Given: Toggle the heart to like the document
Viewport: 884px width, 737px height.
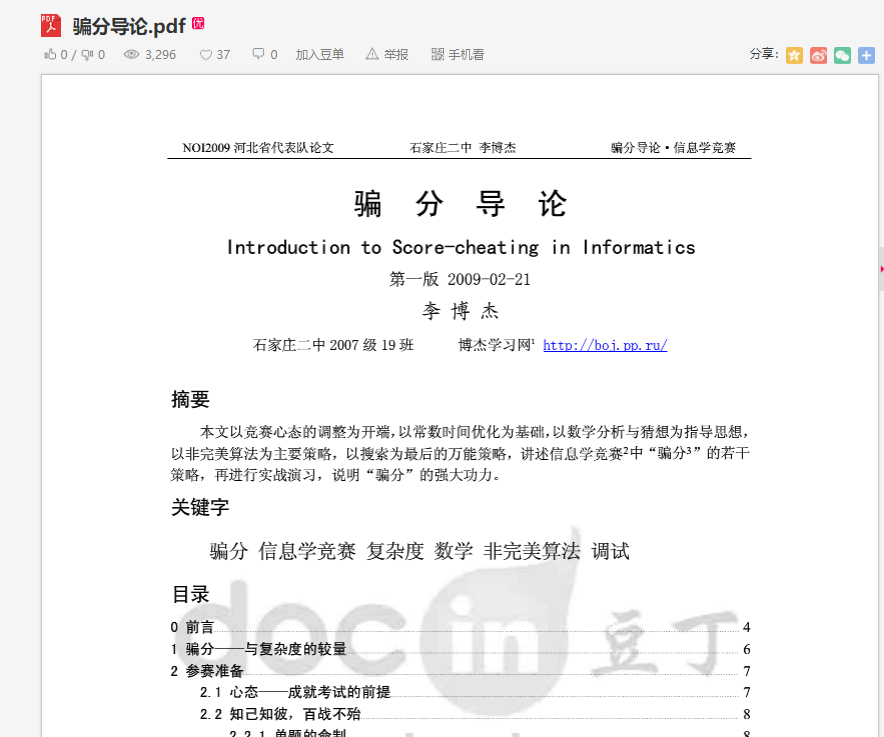Looking at the screenshot, I should (x=207, y=54).
